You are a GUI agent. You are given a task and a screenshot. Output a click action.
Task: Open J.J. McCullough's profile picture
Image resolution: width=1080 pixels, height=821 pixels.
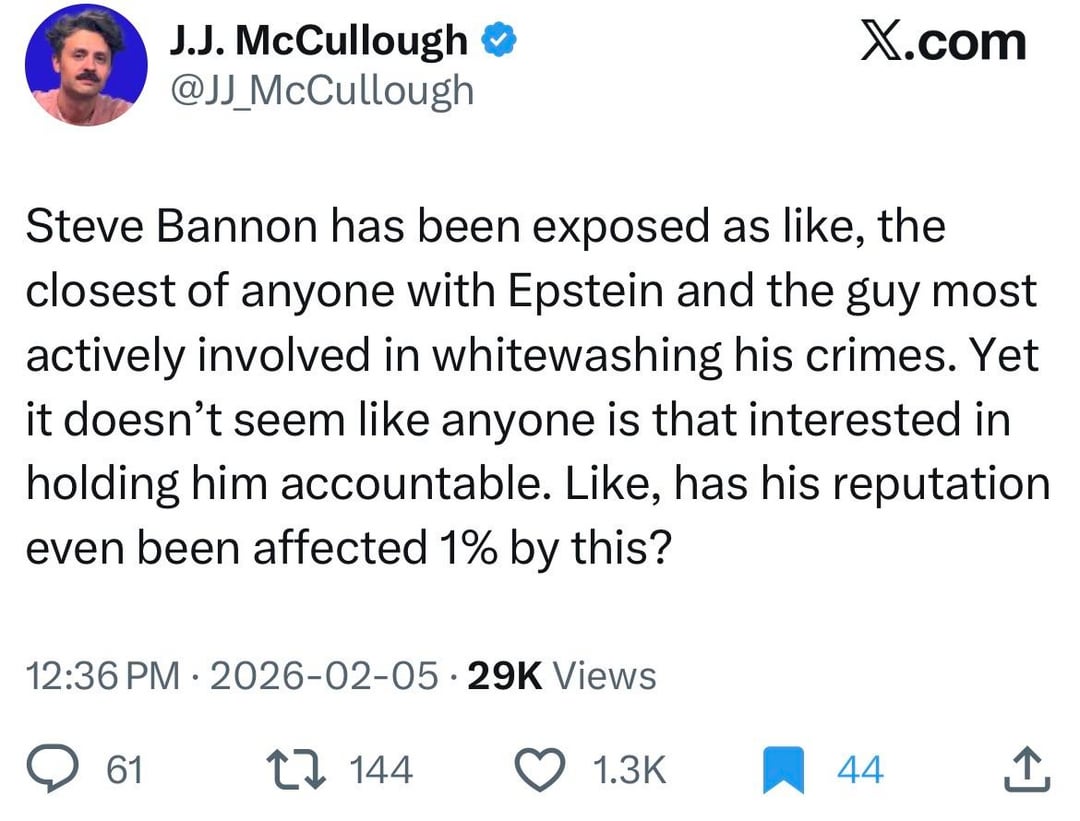[86, 66]
